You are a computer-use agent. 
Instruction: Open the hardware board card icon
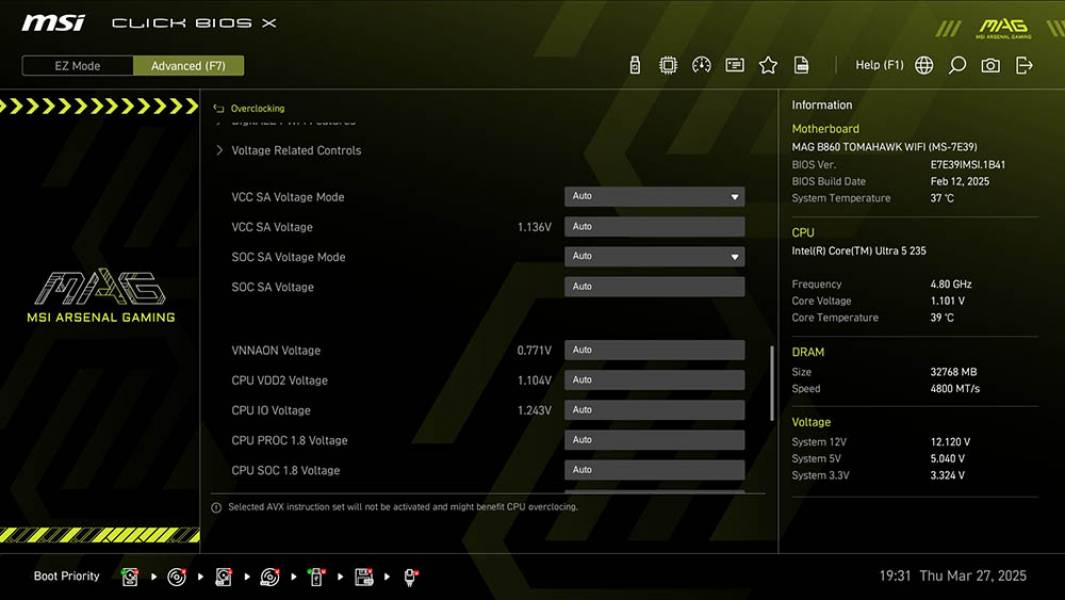click(x=735, y=65)
